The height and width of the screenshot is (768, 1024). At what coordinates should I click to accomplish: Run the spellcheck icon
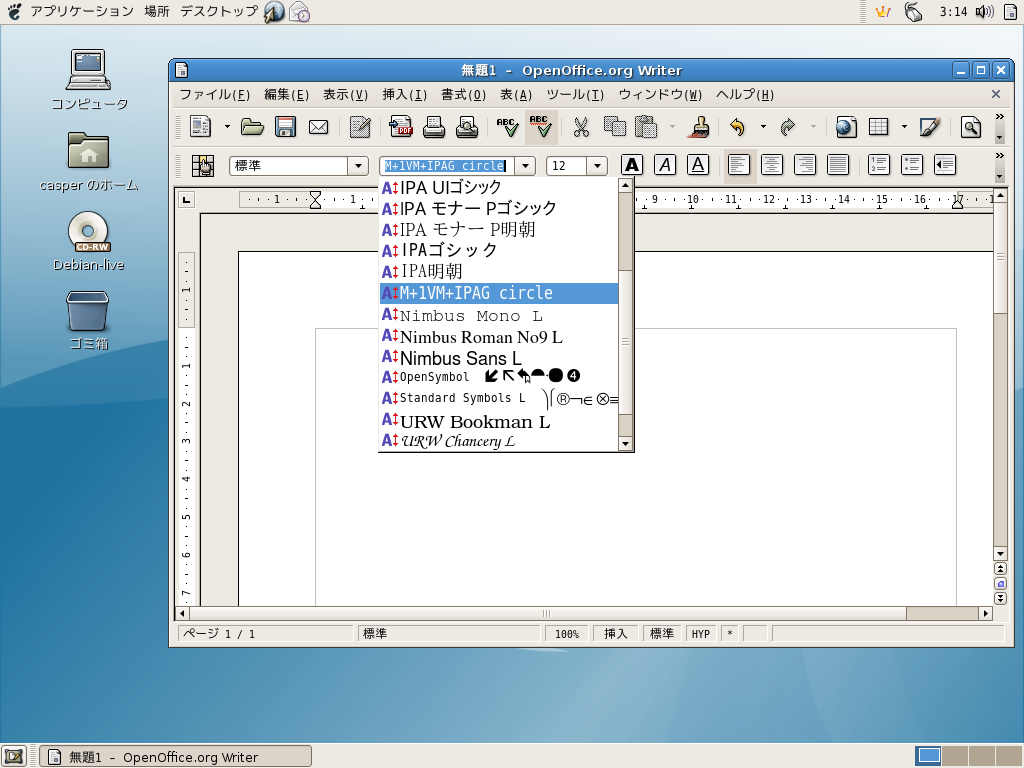point(507,127)
